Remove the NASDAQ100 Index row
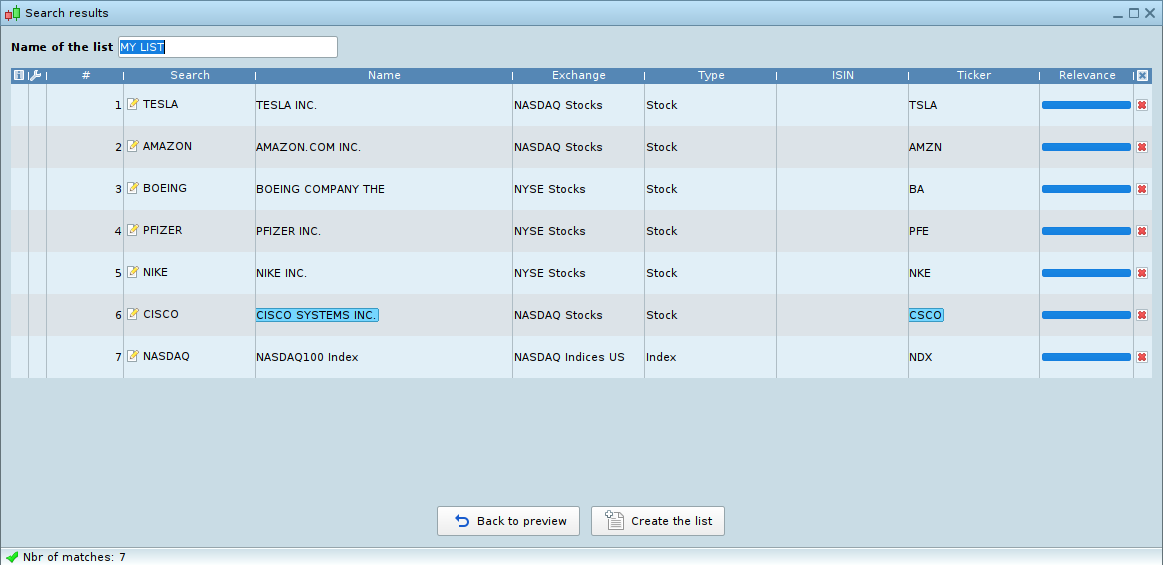The image size is (1163, 565). click(x=1142, y=357)
